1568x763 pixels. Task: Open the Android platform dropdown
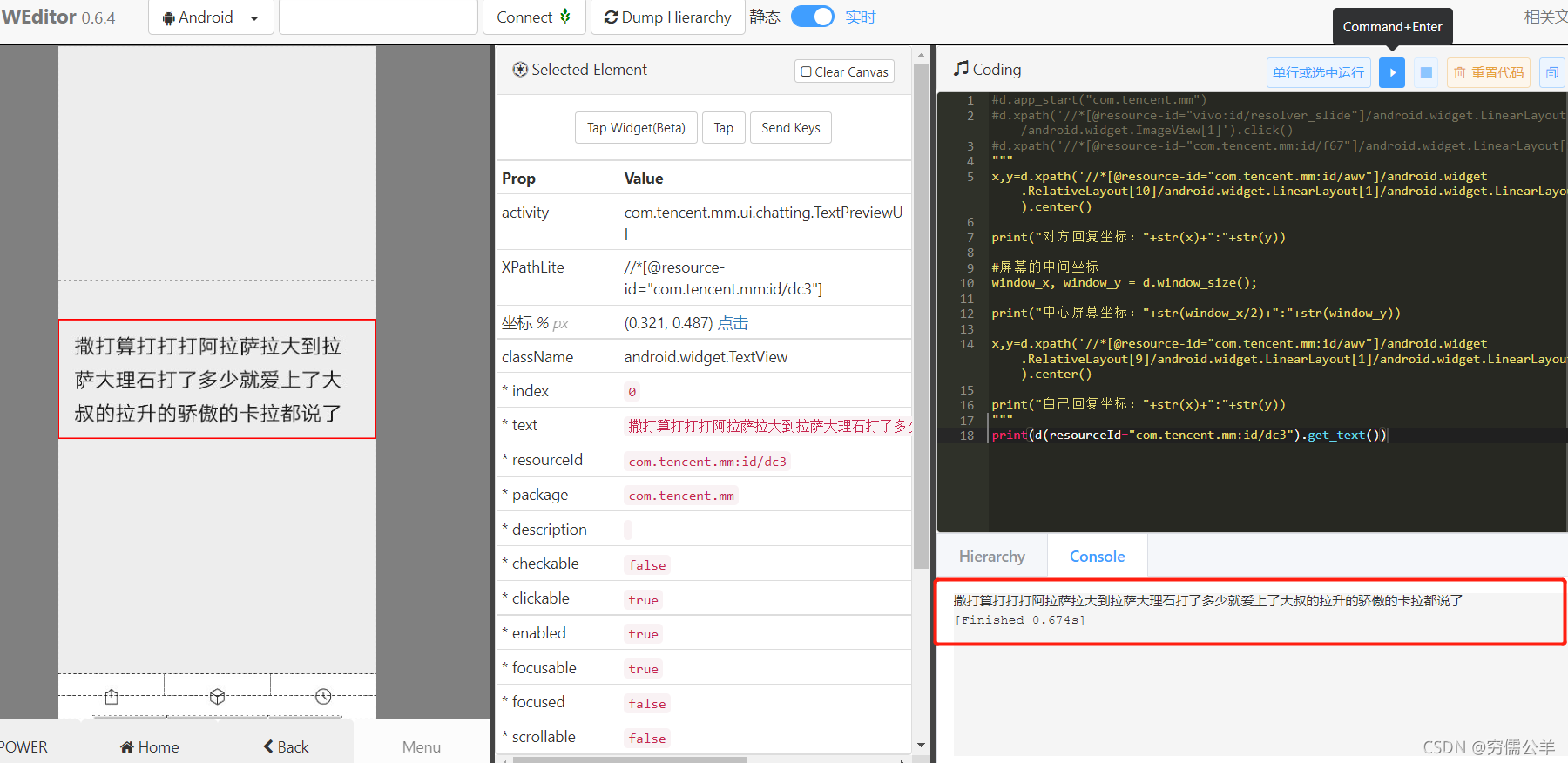(211, 17)
